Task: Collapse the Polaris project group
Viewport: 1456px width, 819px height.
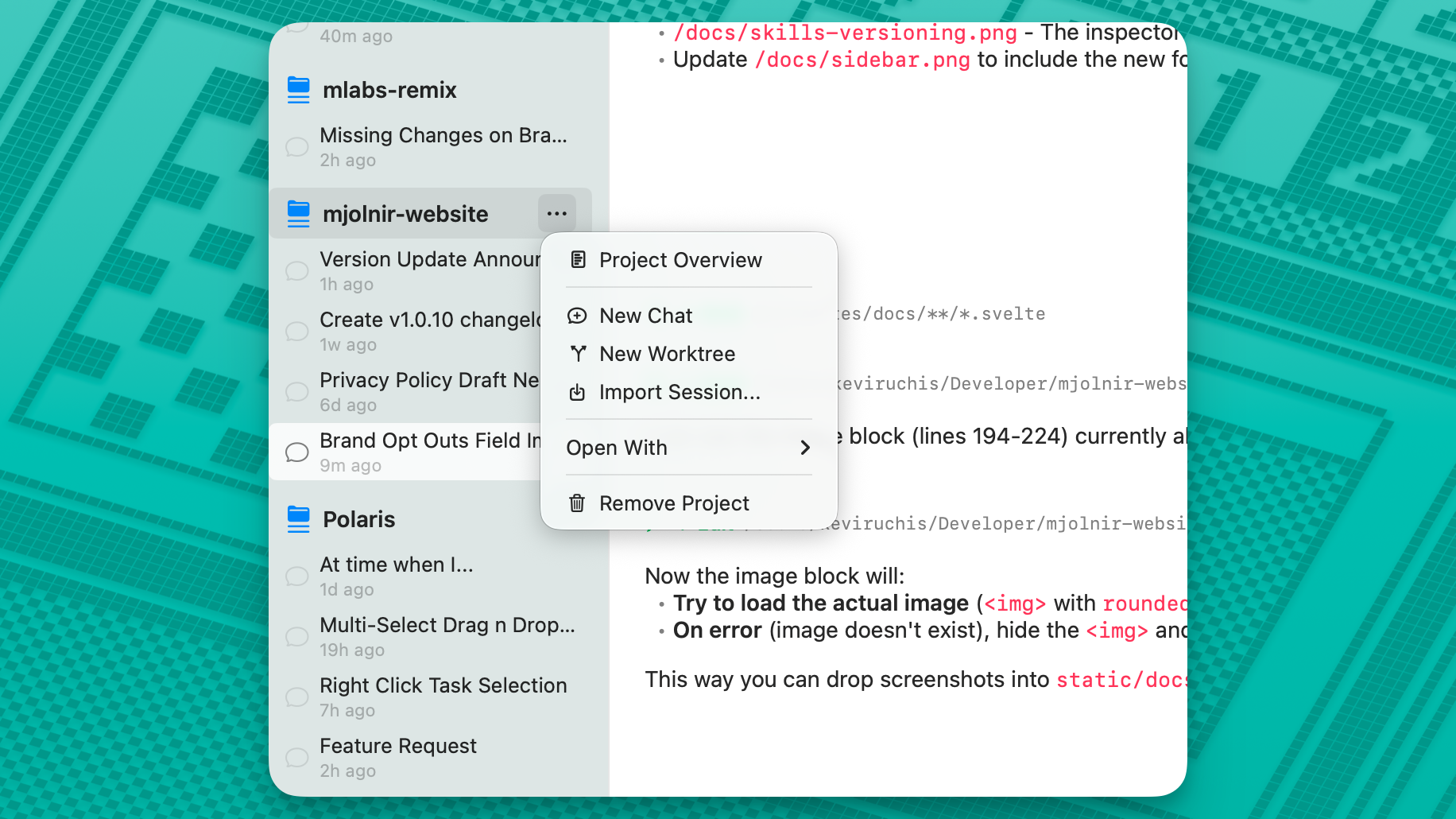Action: click(x=359, y=519)
